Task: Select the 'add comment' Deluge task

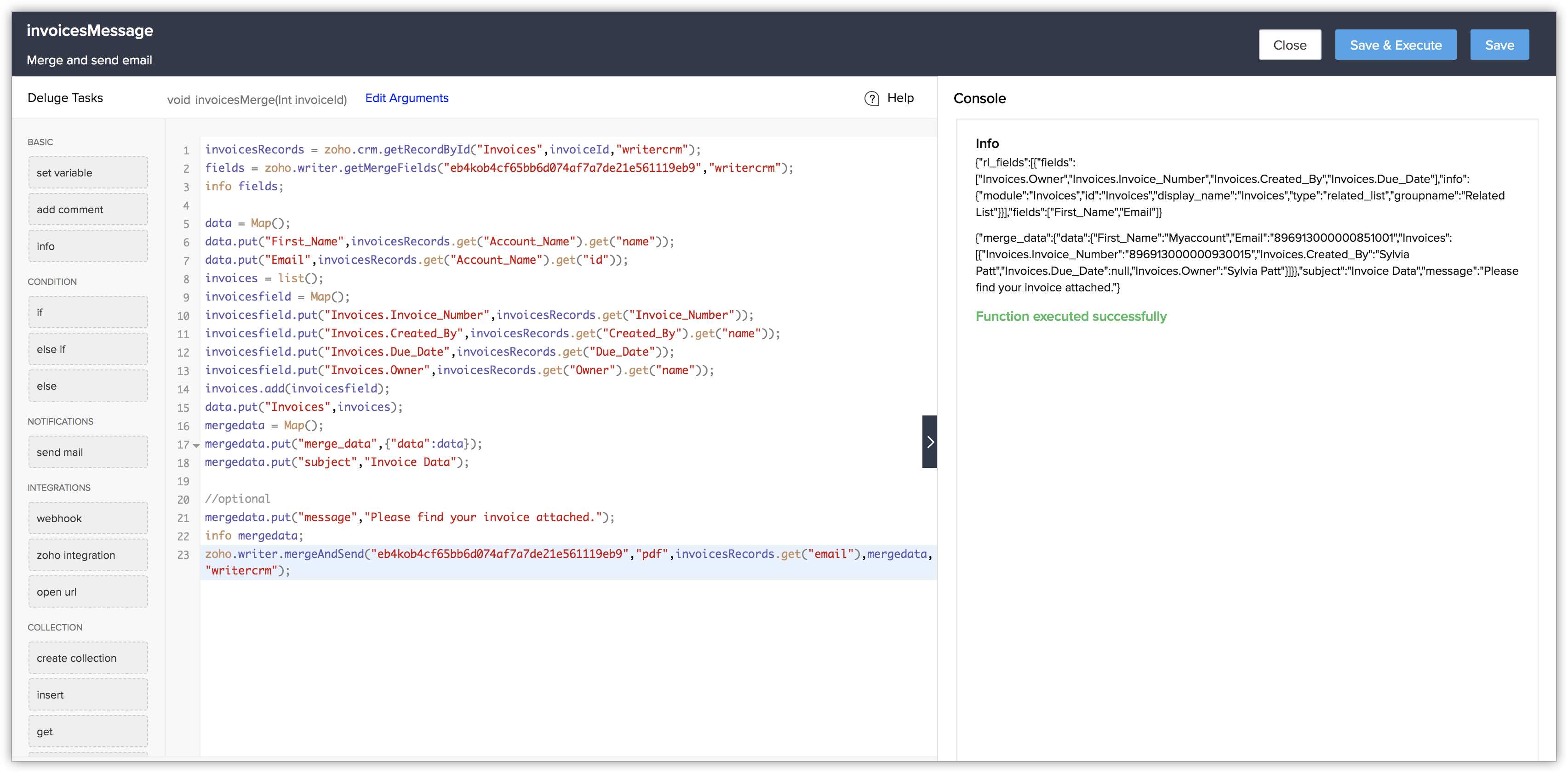Action: [x=88, y=209]
